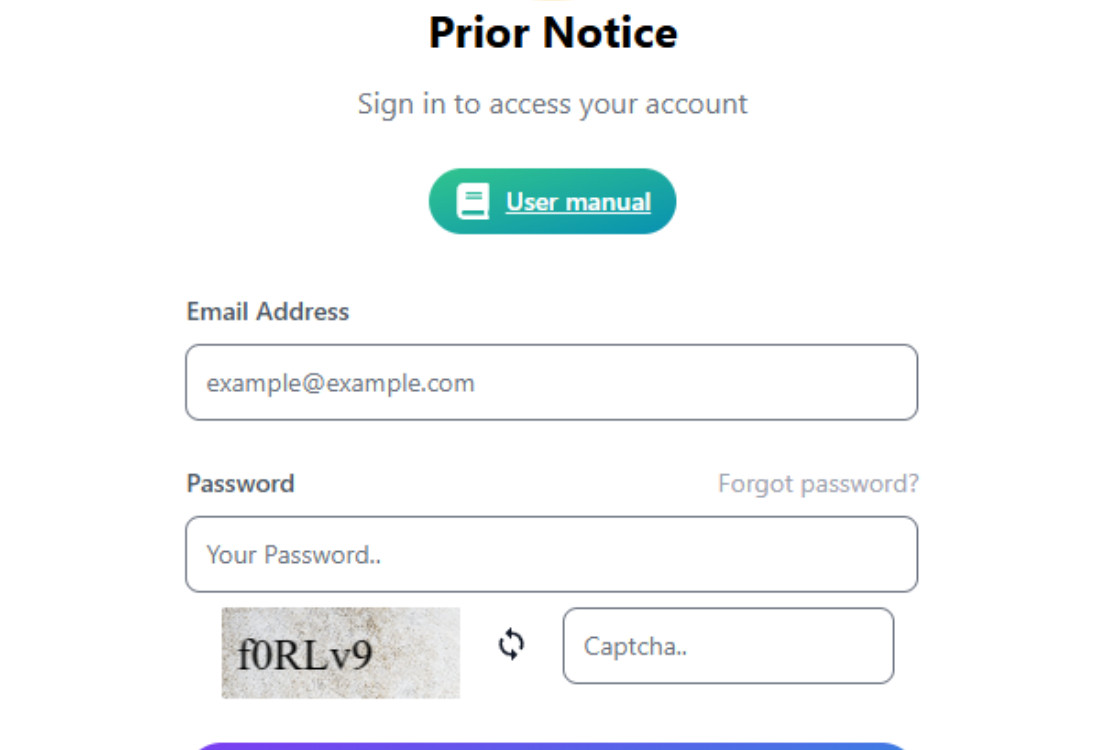Screen dimensions: 1120x750
Task: Click into the Your Password field
Action: click(551, 555)
